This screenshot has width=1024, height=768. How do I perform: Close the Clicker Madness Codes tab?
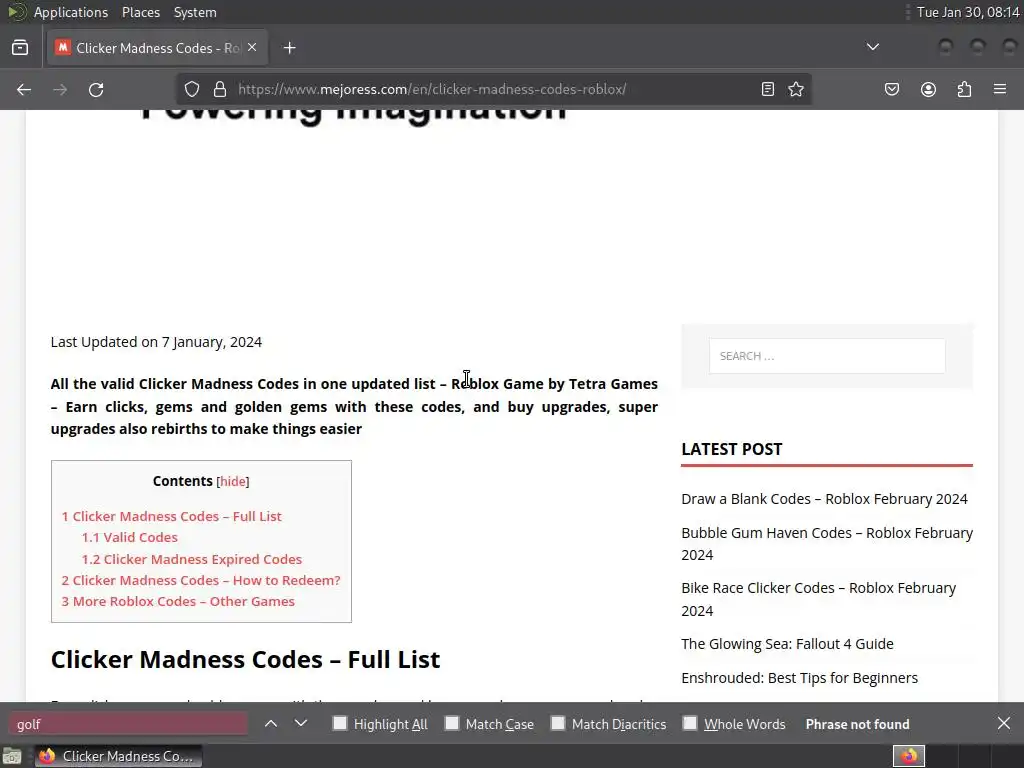[252, 48]
